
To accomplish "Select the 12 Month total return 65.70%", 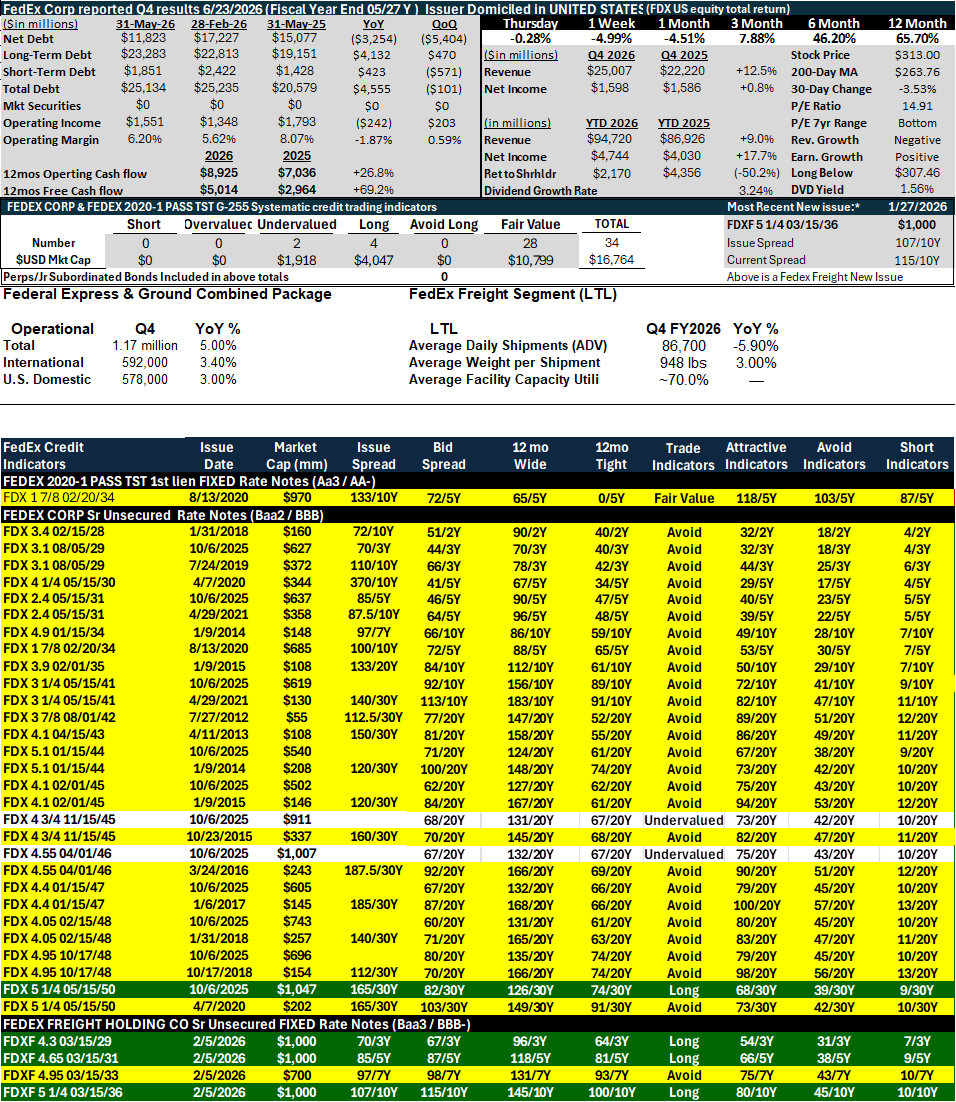I will (917, 38).
